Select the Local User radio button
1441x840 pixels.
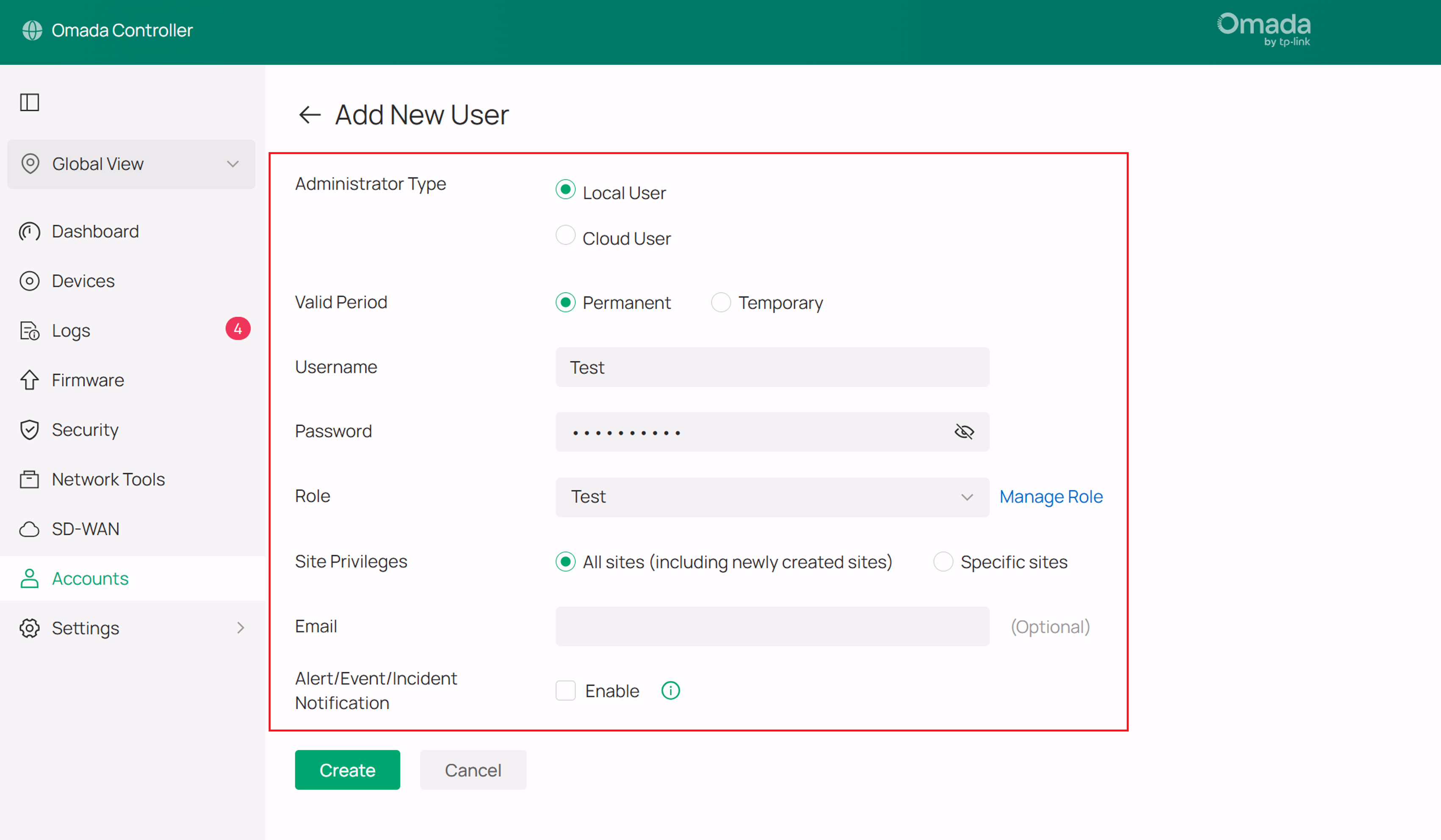pos(566,190)
